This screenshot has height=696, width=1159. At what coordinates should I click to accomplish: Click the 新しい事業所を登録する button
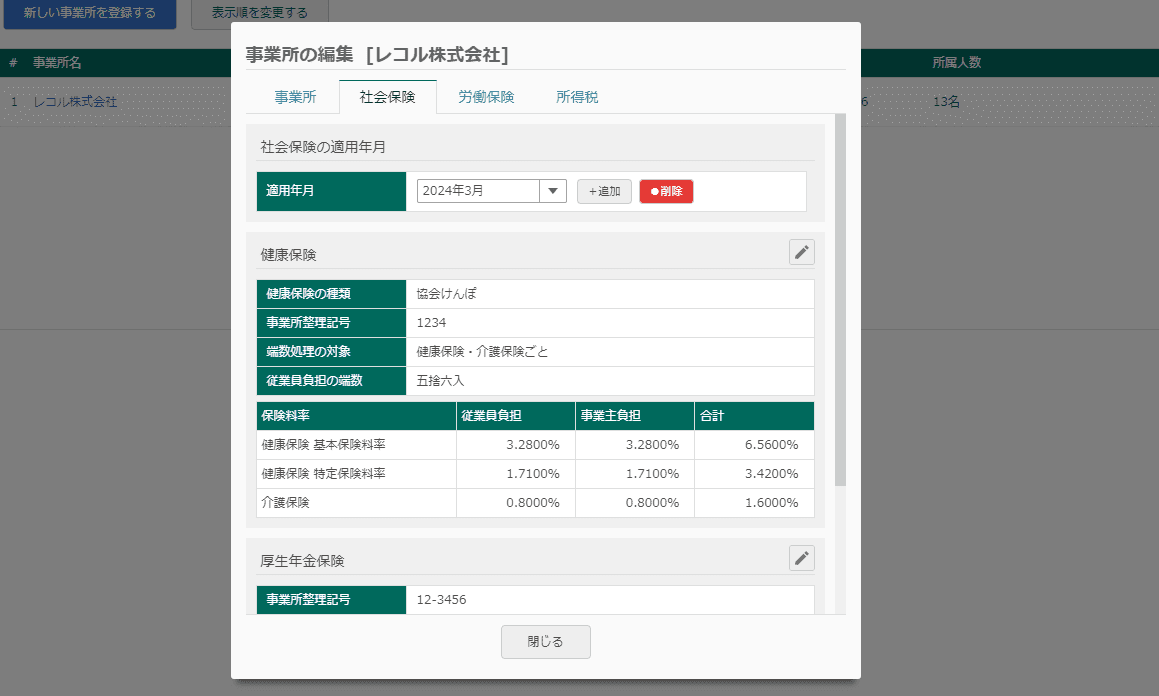click(x=90, y=13)
